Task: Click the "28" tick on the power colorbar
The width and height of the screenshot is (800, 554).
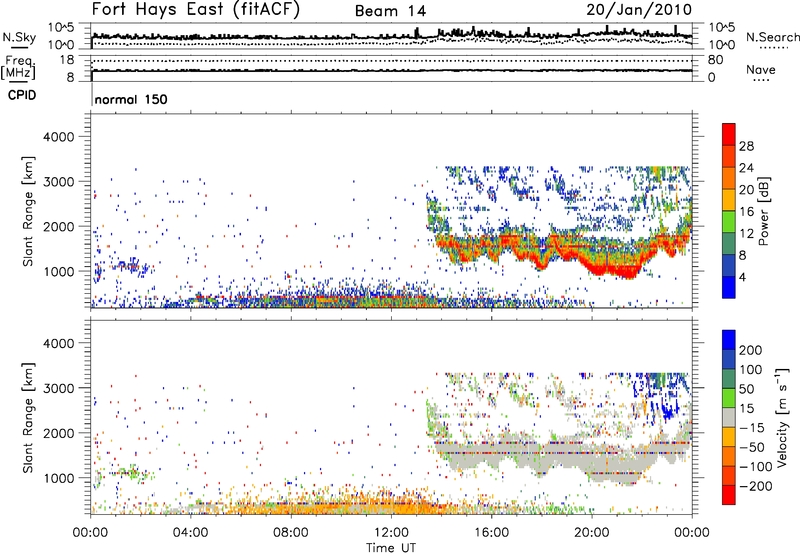Action: coord(746,146)
